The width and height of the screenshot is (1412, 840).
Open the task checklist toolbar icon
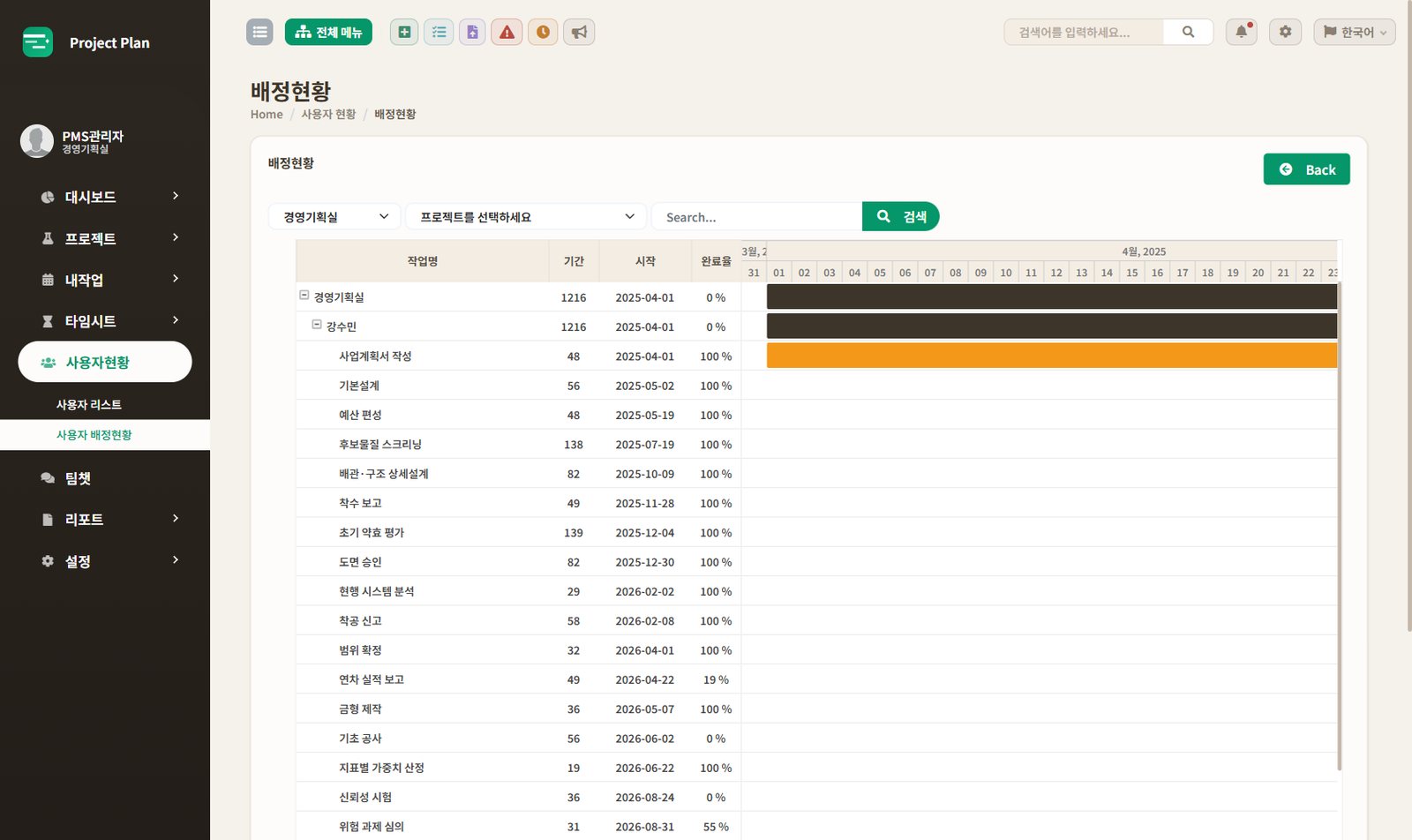(439, 32)
